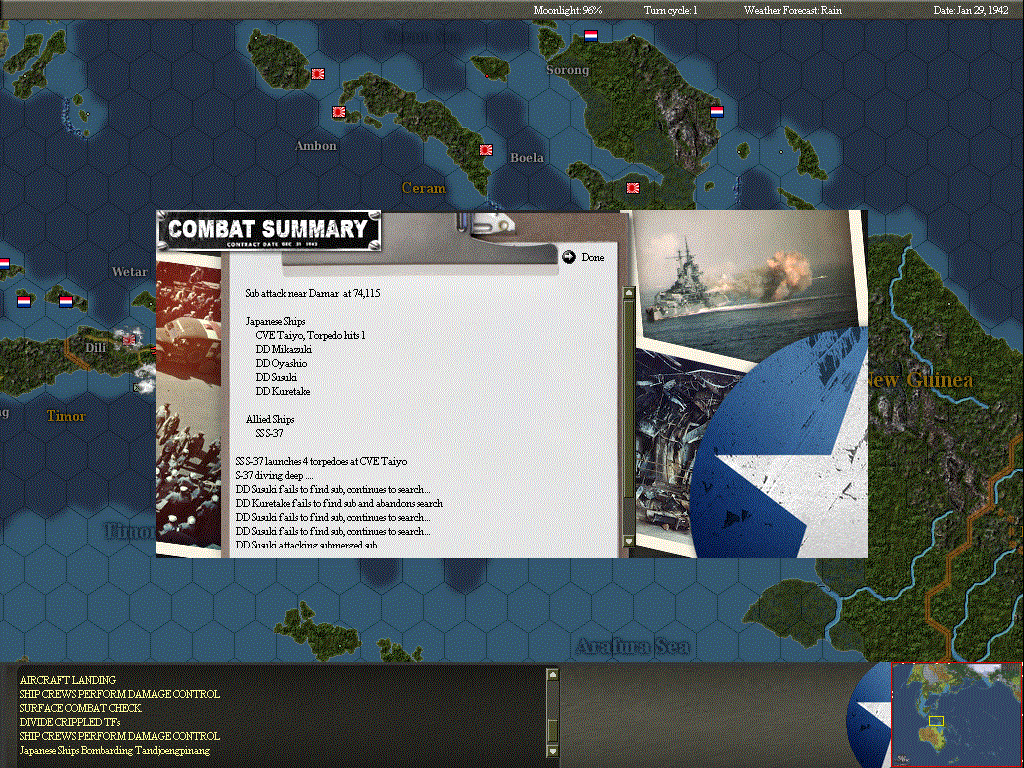Click the arrow icon beside Done
This screenshot has height=768, width=1024.
(569, 257)
